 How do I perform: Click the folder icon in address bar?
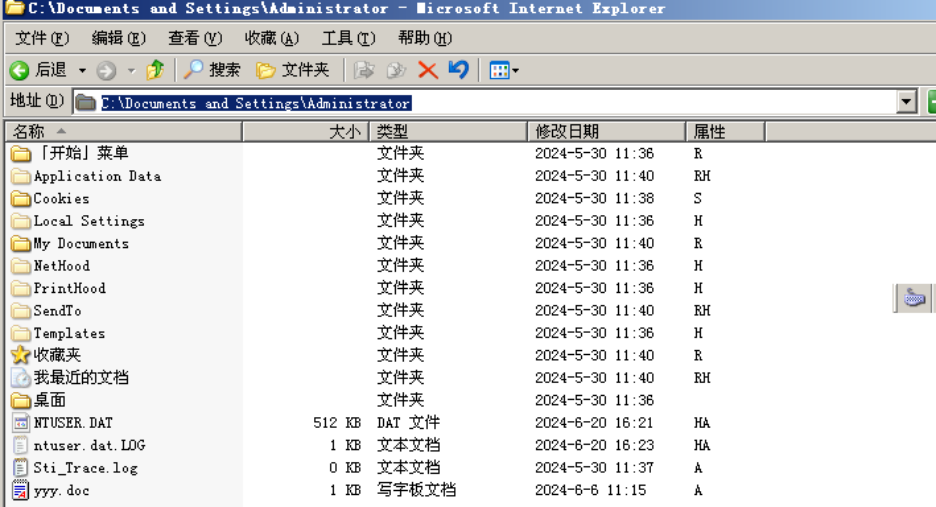(85, 103)
